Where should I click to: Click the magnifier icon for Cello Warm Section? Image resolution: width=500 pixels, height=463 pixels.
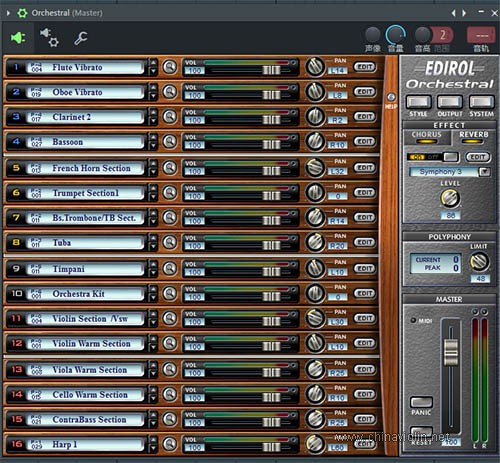click(x=170, y=394)
